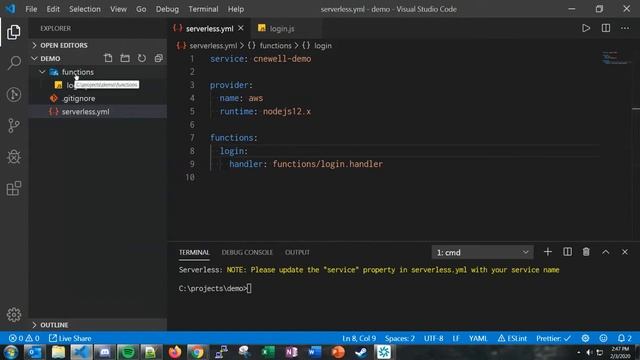Select serverless.yml in the file tree
Image resolution: width=640 pixels, height=360 pixels.
tap(98, 111)
